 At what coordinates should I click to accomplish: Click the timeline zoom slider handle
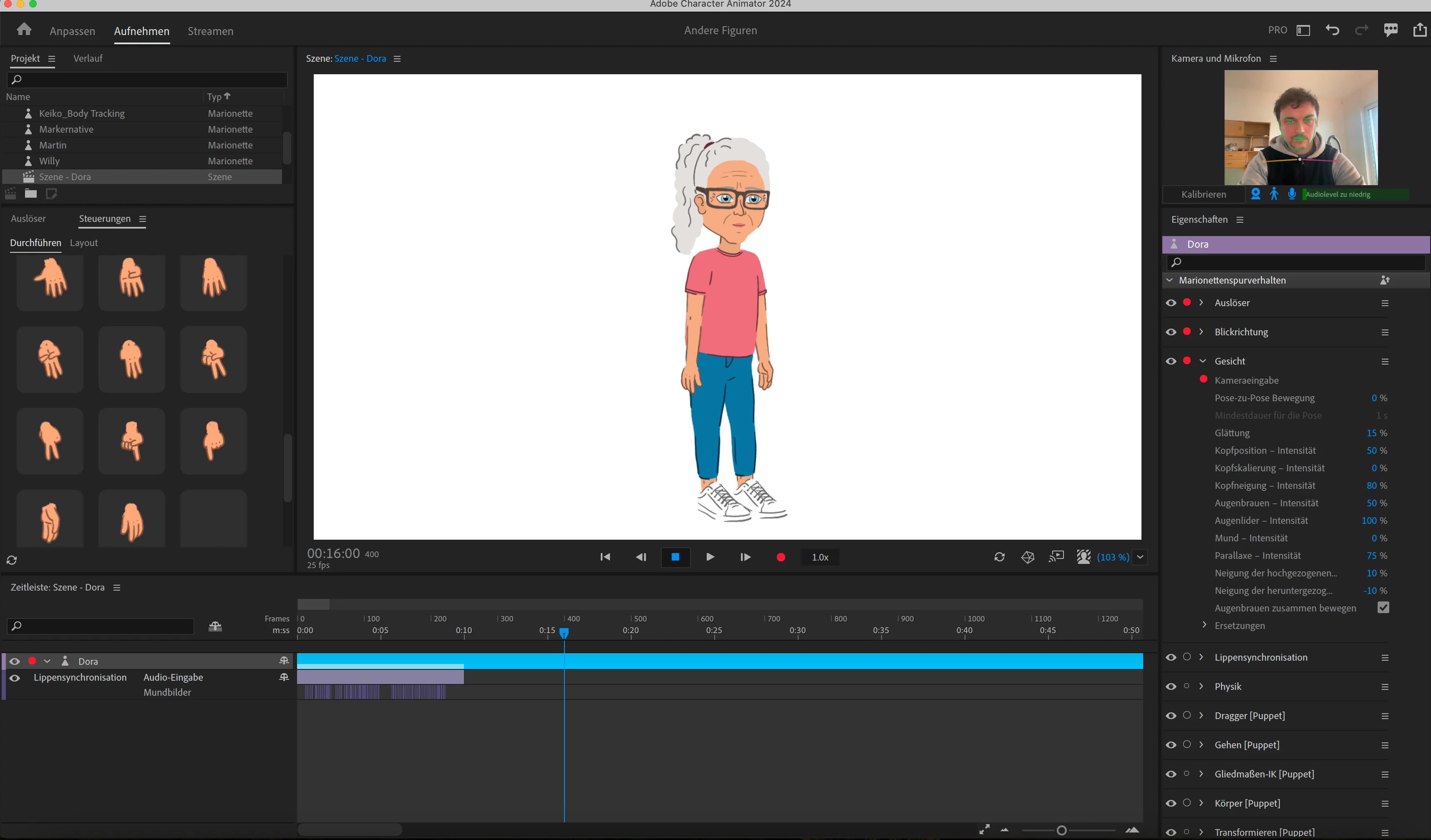[1061, 830]
